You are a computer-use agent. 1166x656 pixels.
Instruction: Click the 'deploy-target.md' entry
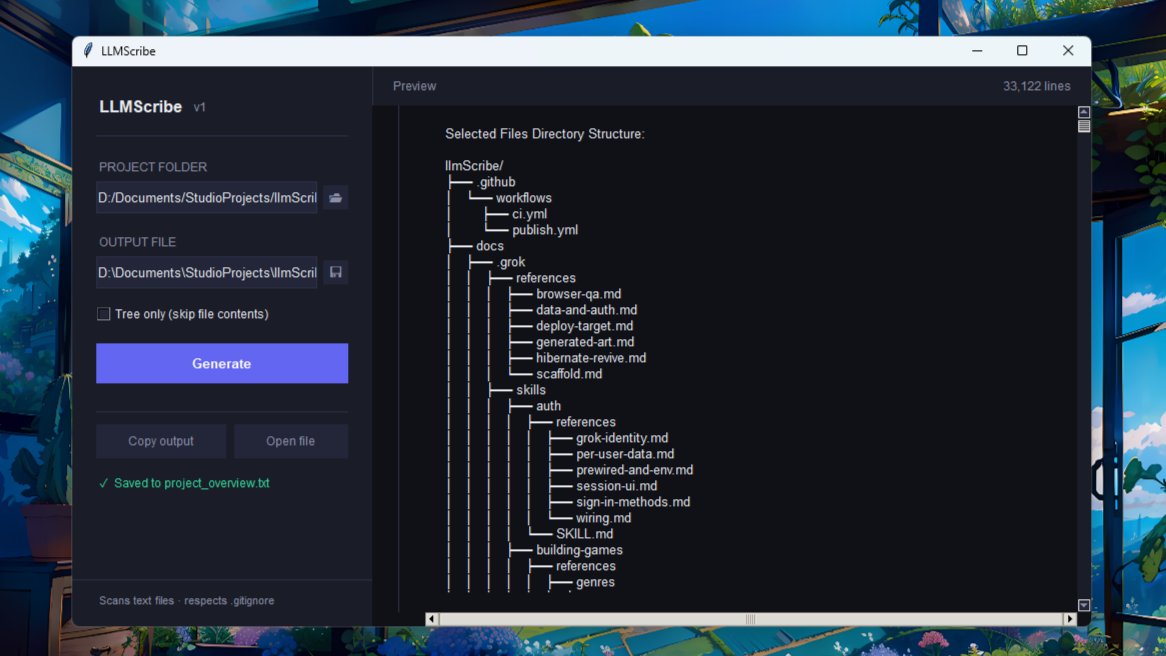584,326
